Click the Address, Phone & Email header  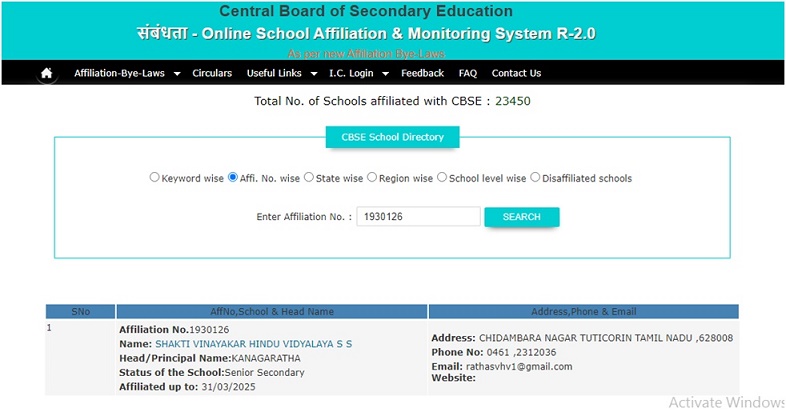583,311
